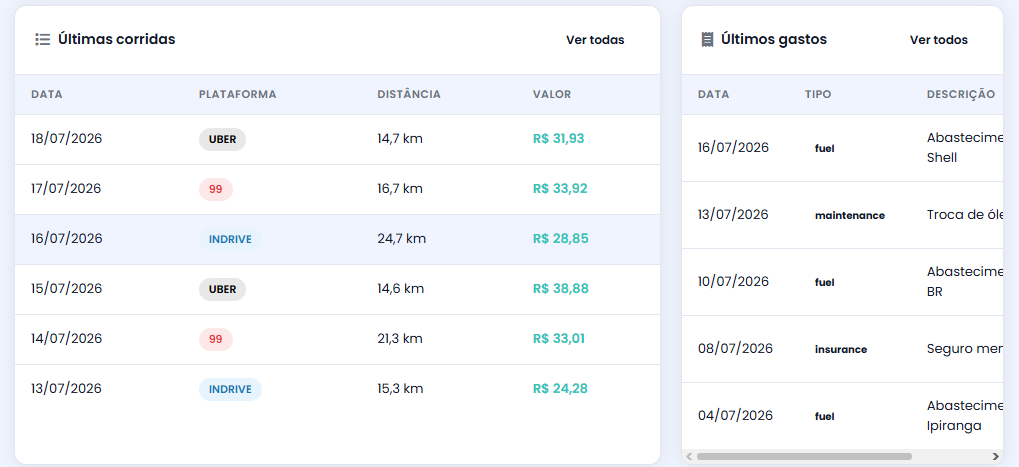Click the Últimas corridas heading
Viewport: 1019px width, 467px height.
point(117,39)
